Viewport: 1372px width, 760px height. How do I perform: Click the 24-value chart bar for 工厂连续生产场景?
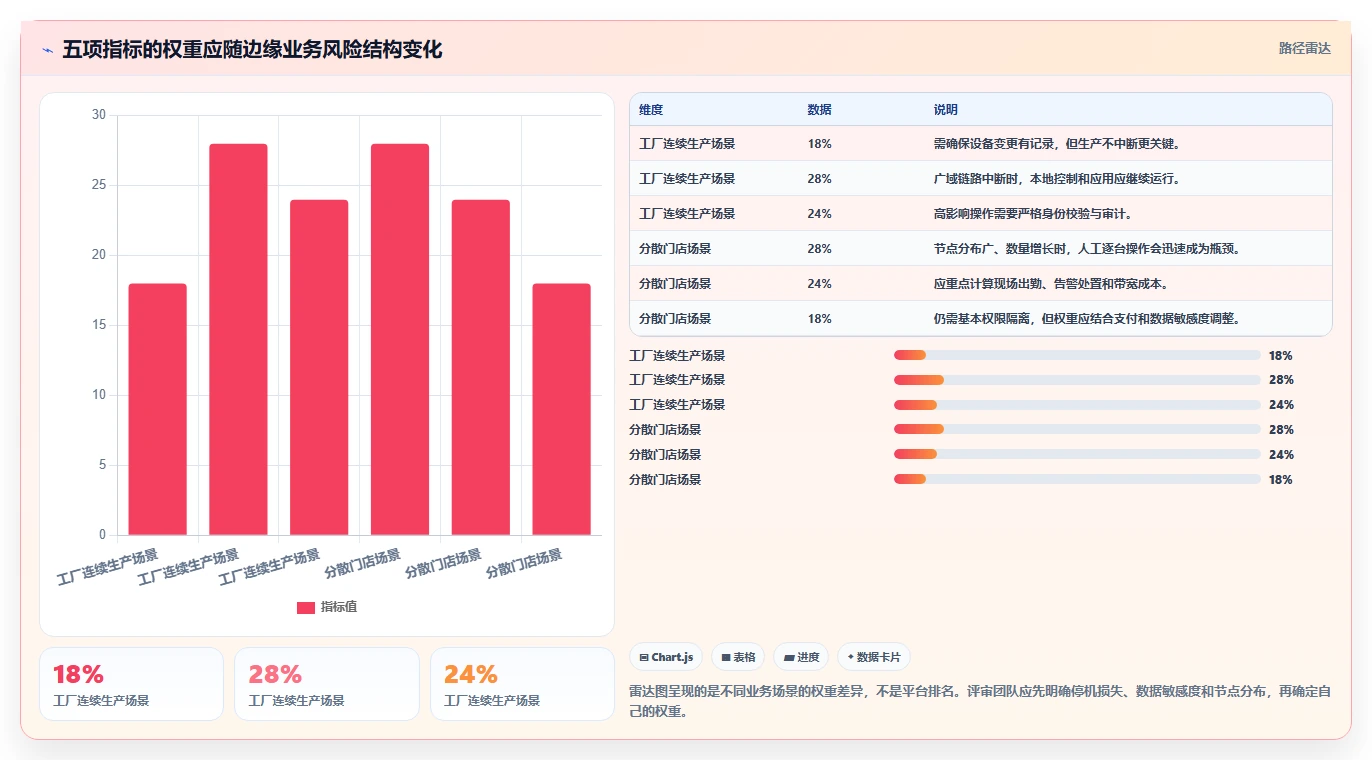click(319, 367)
